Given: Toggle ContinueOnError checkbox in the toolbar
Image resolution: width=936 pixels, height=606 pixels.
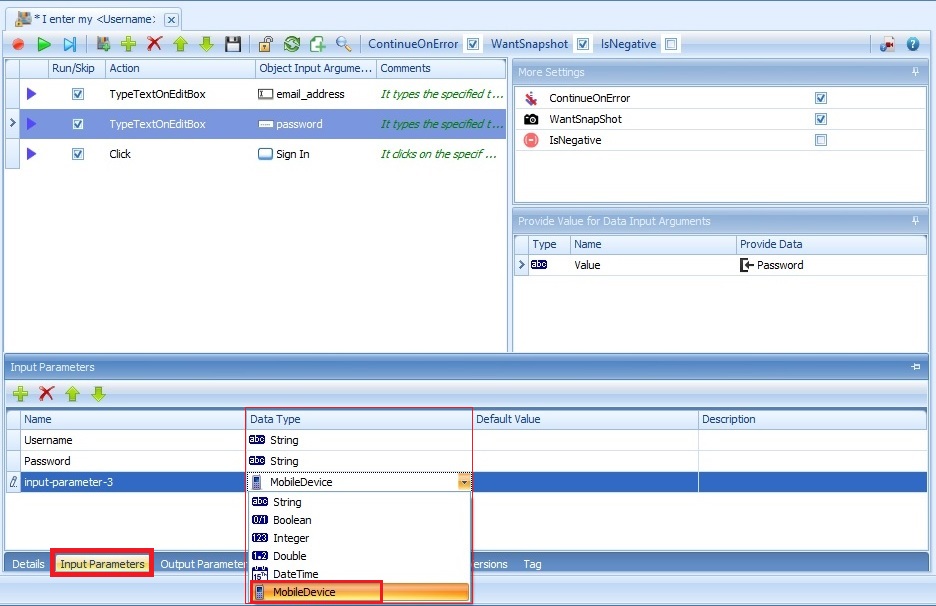Looking at the screenshot, I should pos(473,44).
